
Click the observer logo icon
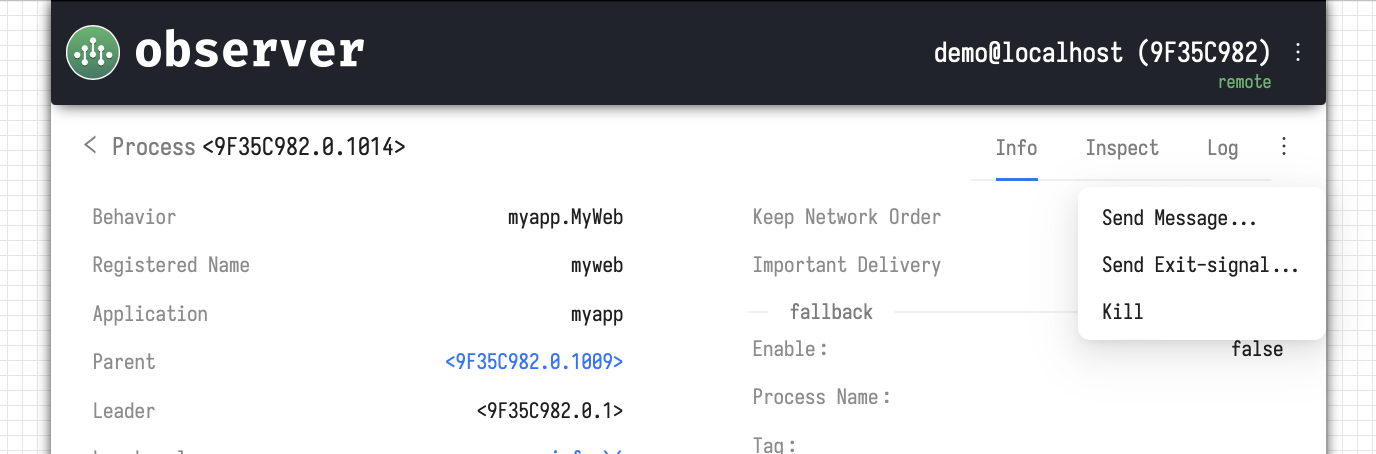click(x=93, y=52)
